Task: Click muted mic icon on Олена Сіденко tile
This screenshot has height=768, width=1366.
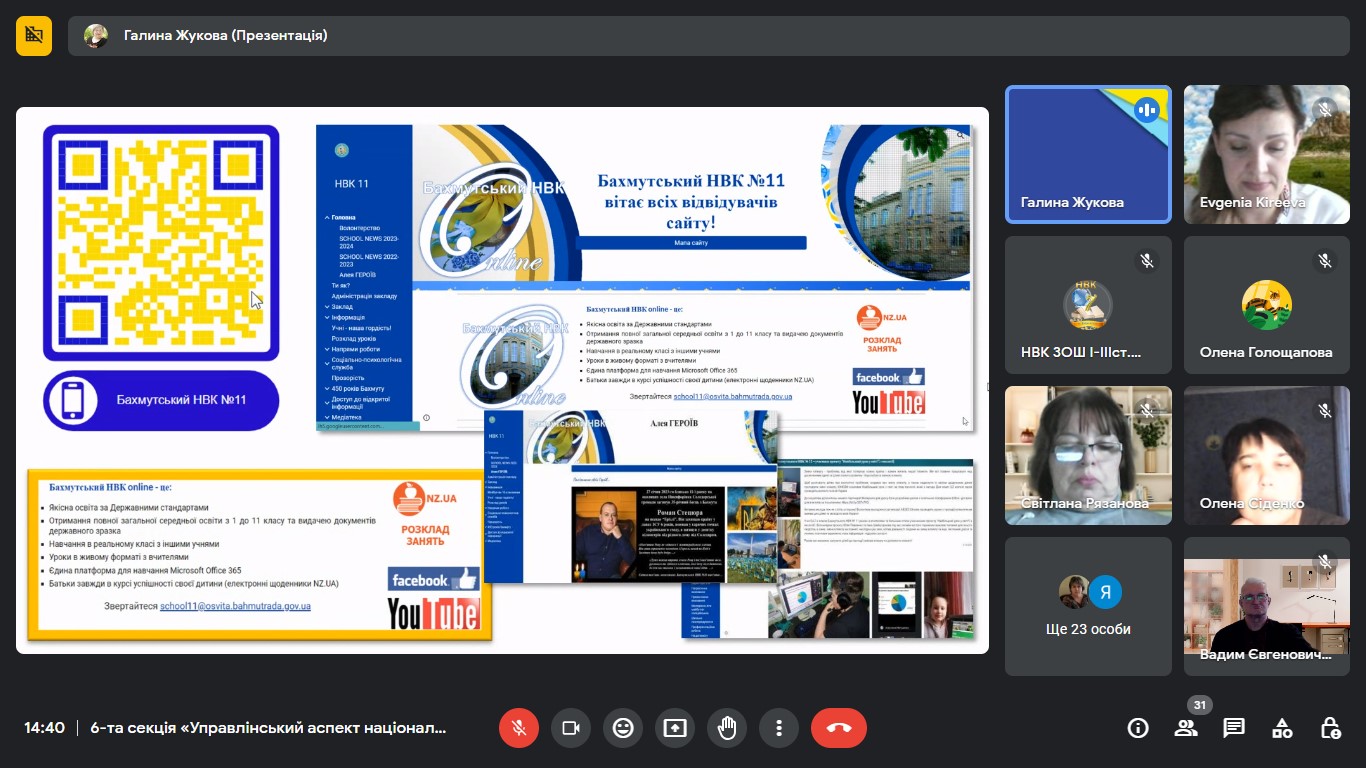Action: pos(1325,411)
